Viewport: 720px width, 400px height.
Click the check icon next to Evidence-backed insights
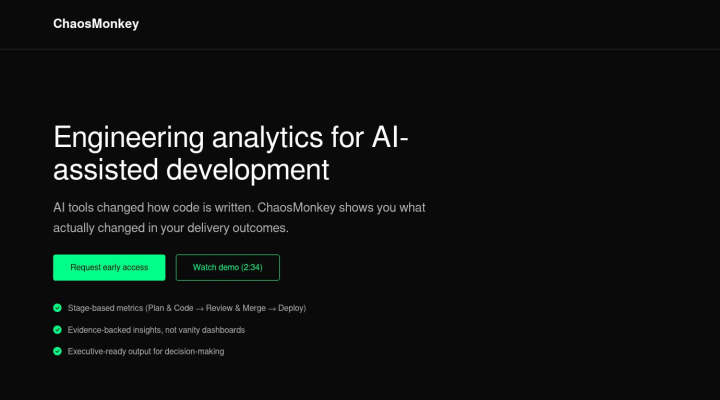coord(57,329)
